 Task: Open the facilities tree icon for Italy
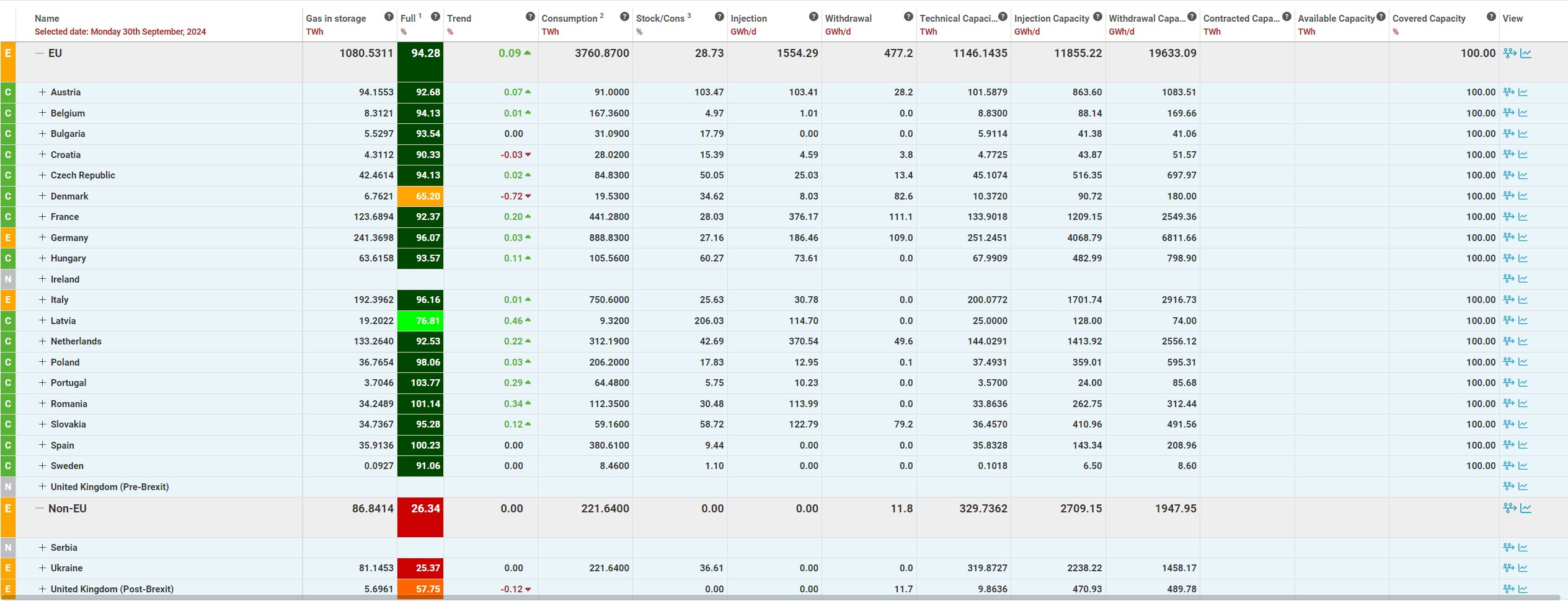point(1509,300)
